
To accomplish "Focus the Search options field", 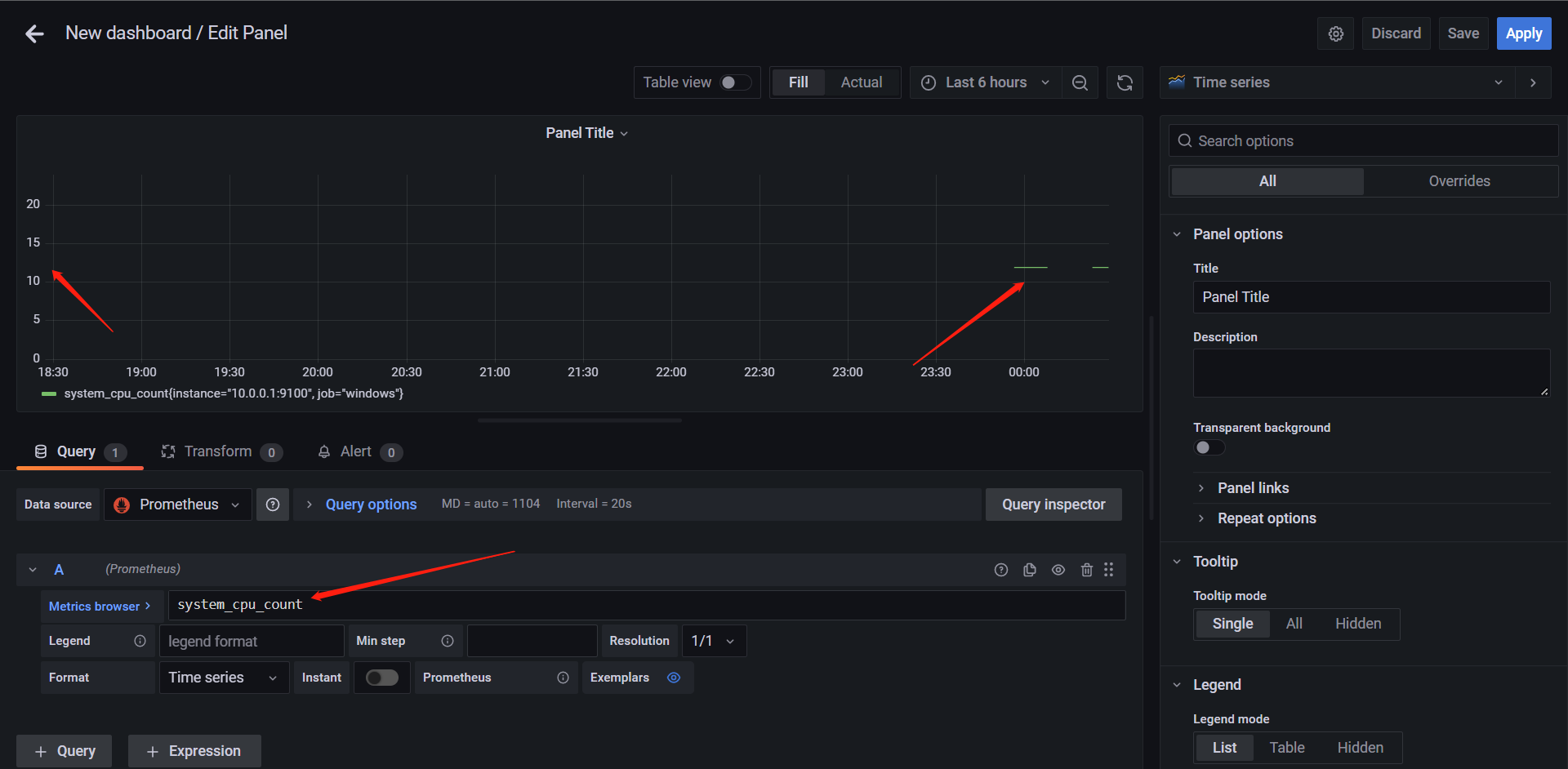I will click(x=1364, y=141).
